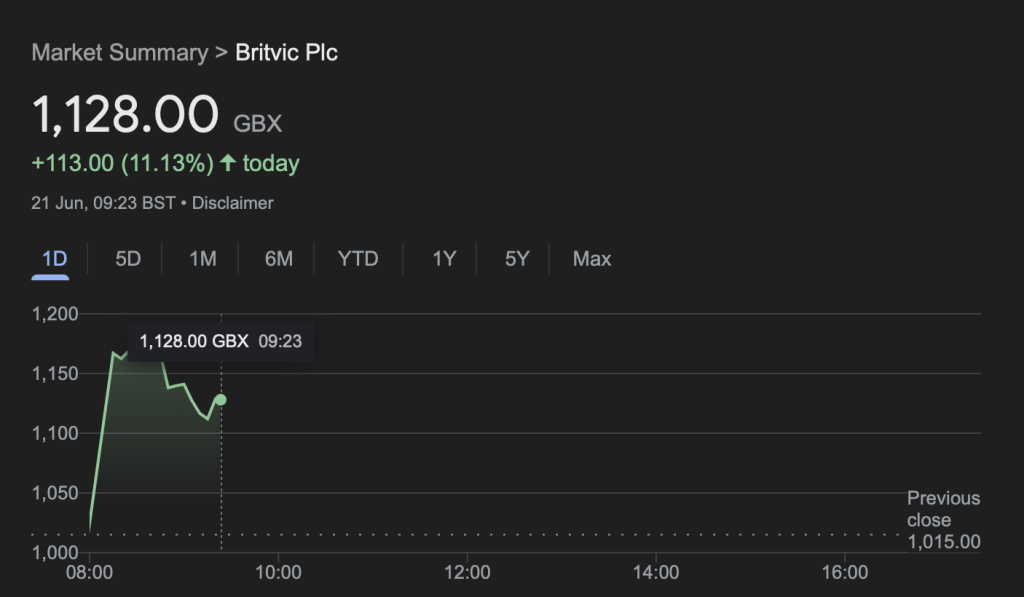Open the Disclaimer link

click(232, 203)
